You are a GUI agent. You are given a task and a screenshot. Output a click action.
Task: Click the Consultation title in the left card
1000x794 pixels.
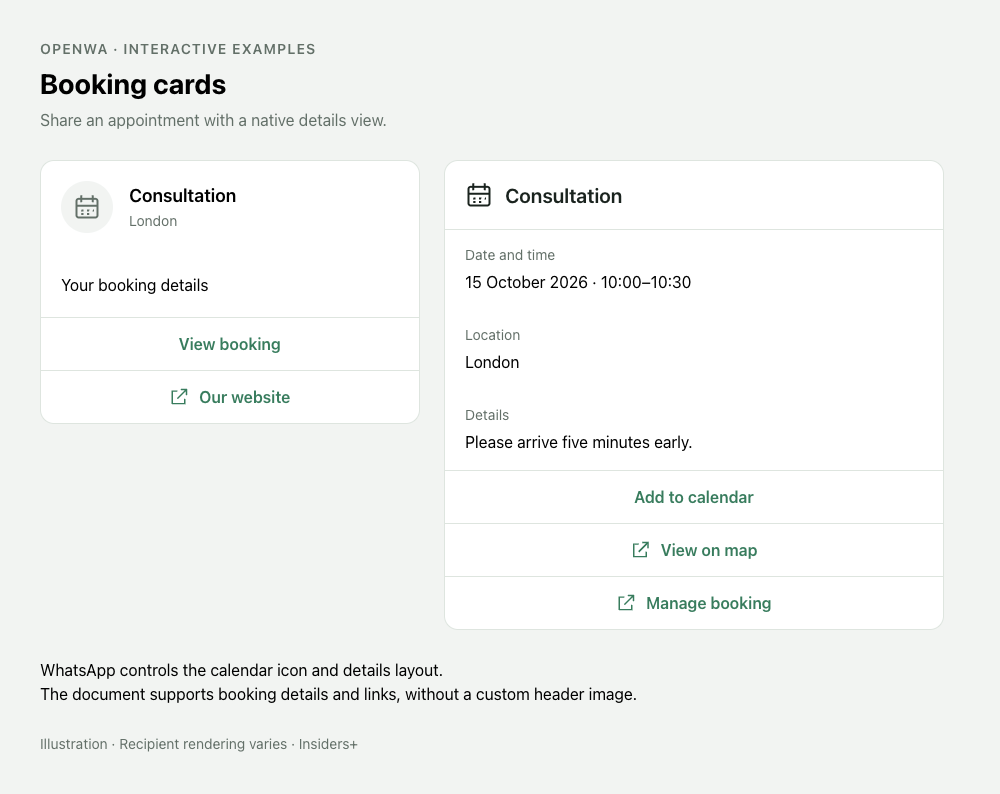182,196
